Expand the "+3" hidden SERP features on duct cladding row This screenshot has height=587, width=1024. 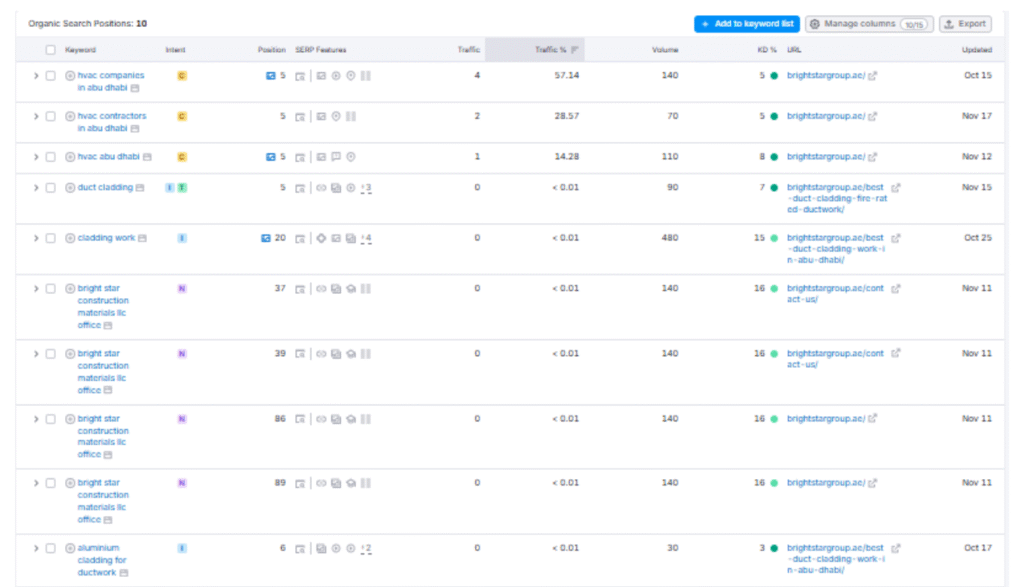(x=365, y=187)
